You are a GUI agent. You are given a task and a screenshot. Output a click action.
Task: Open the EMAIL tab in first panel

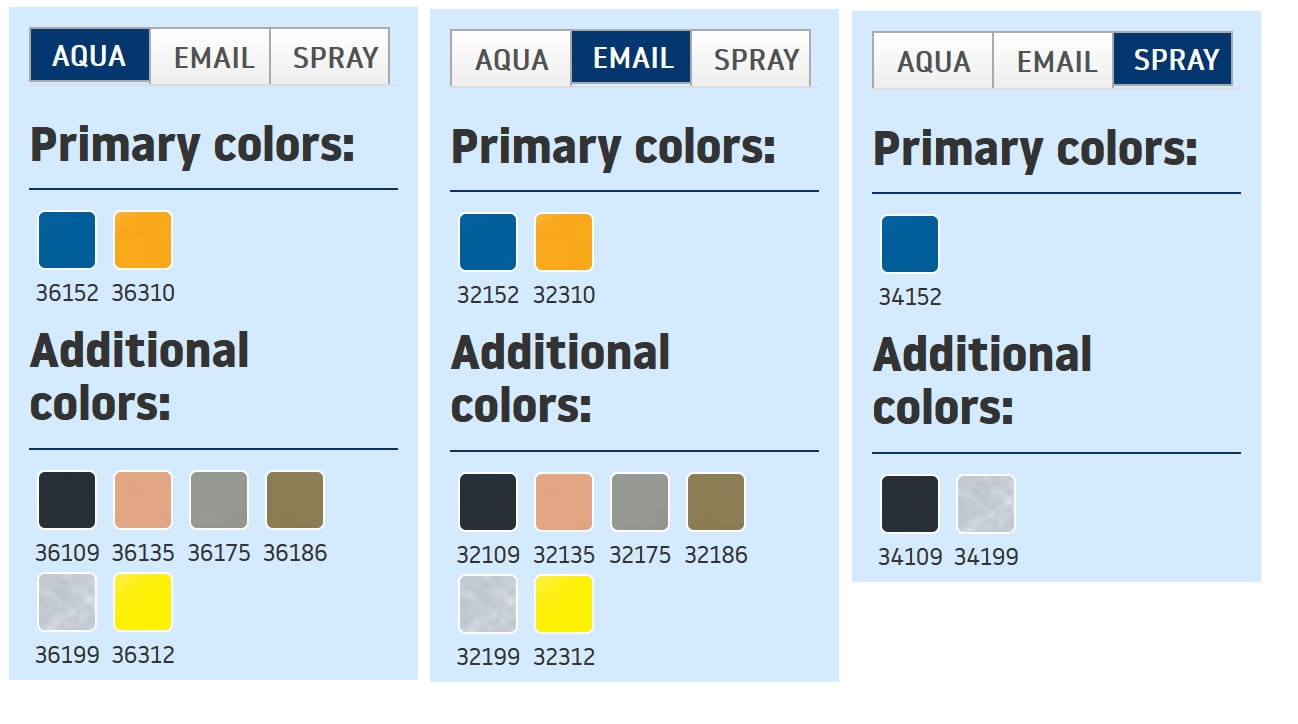pos(211,57)
